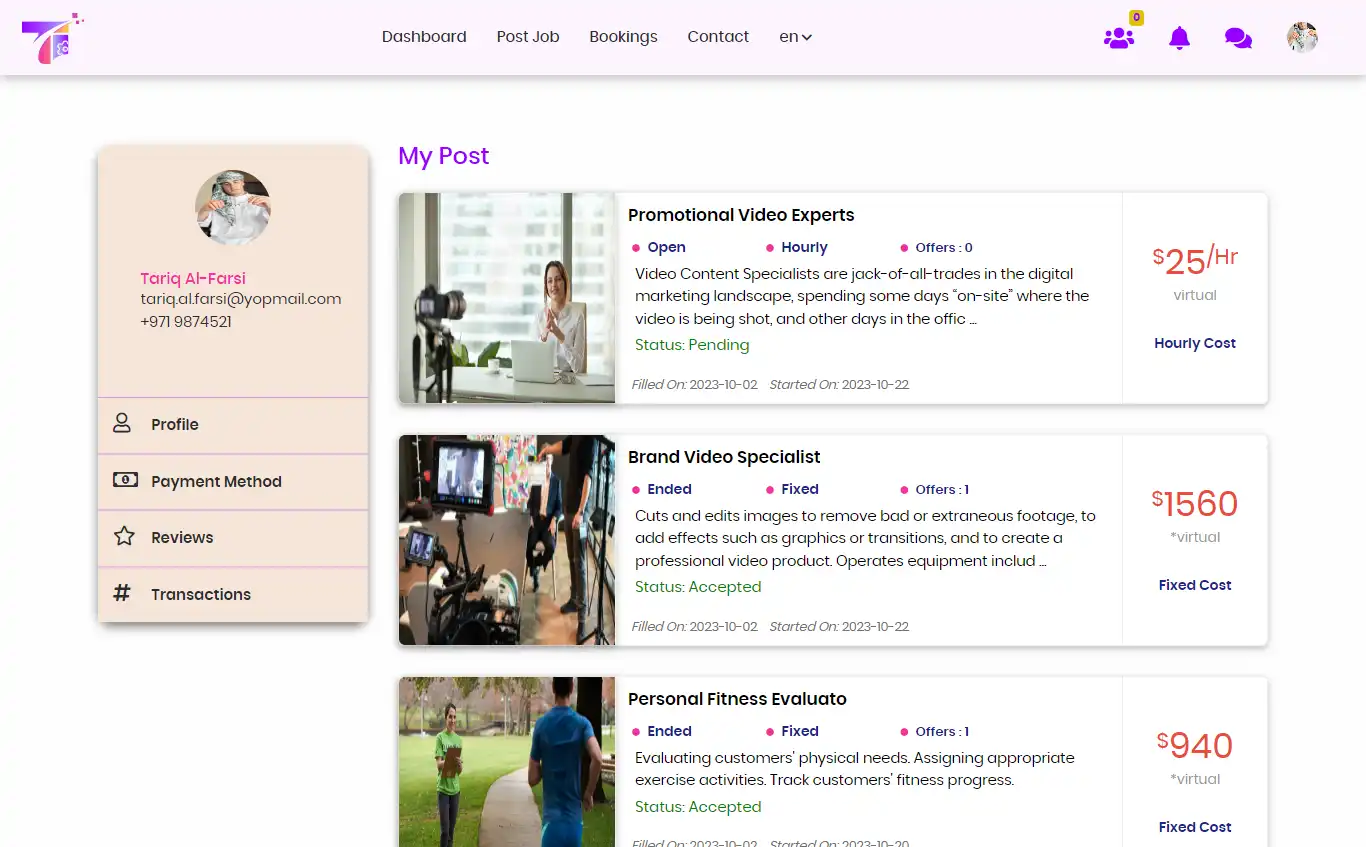Open chat messages icon in the header
Image resolution: width=1366 pixels, height=847 pixels.
tap(1239, 38)
